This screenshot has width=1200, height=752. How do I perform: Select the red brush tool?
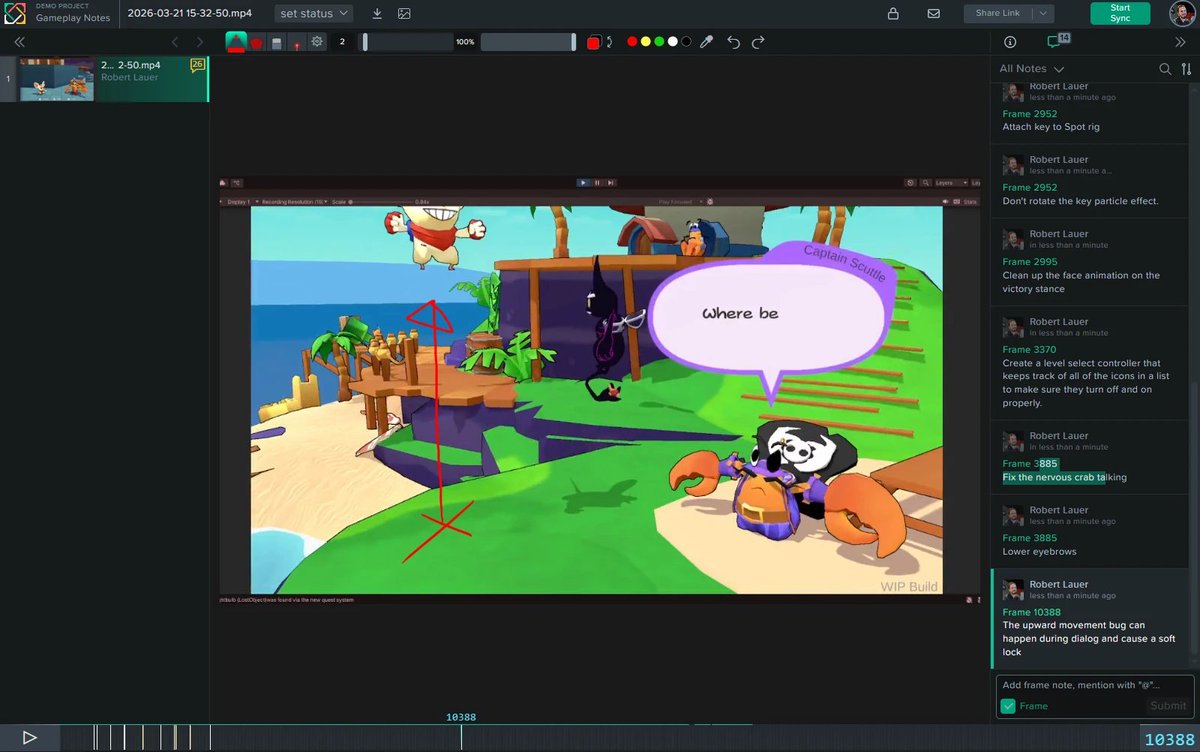[x=256, y=42]
